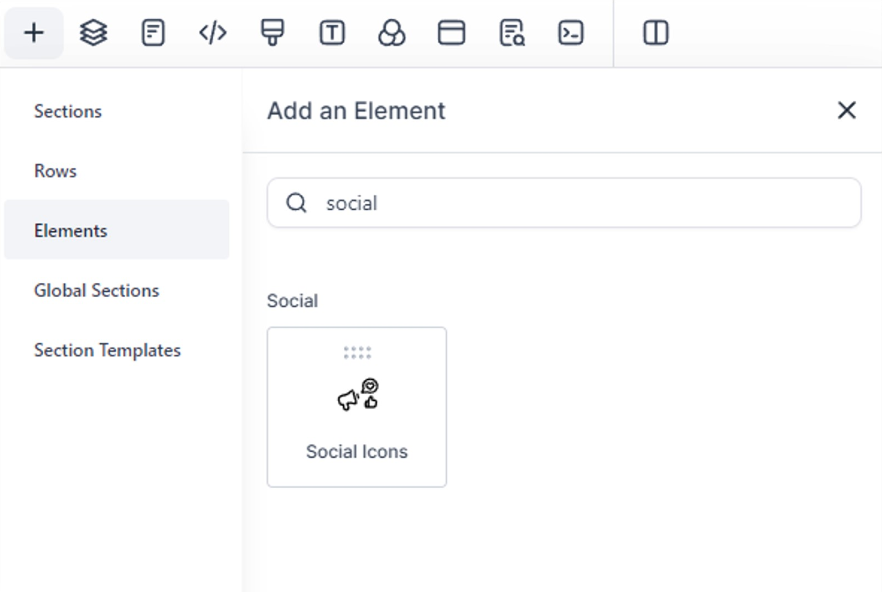882x592 pixels.
Task: Click the 'Social Icons' label text
Action: click(x=357, y=452)
